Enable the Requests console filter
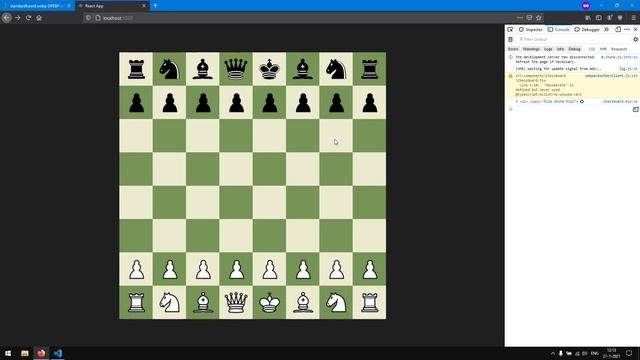Viewport: 640px width, 360px height. [619, 49]
